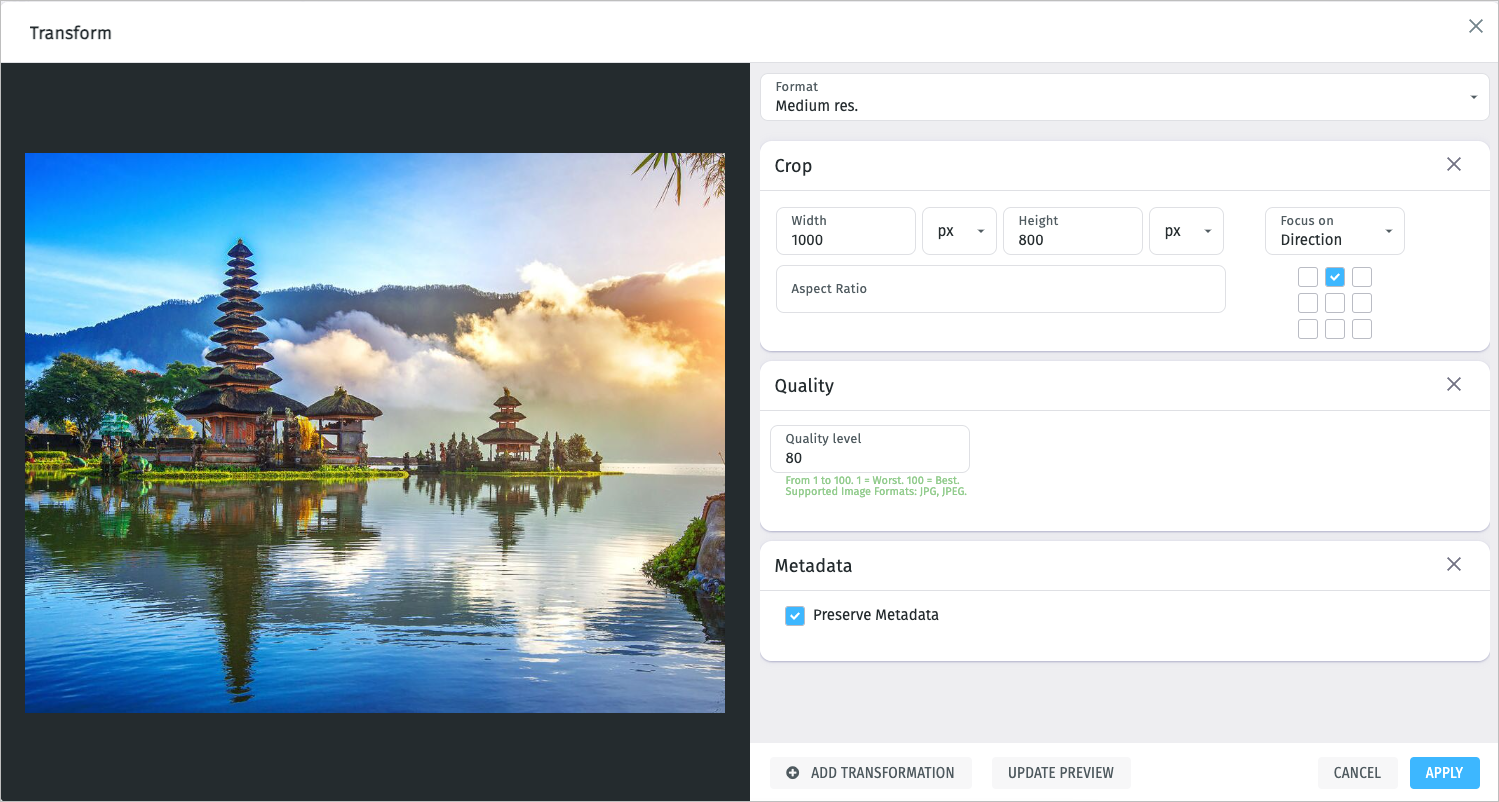Open the Format dropdown
Screen dimensions: 1499x802
[1124, 97]
